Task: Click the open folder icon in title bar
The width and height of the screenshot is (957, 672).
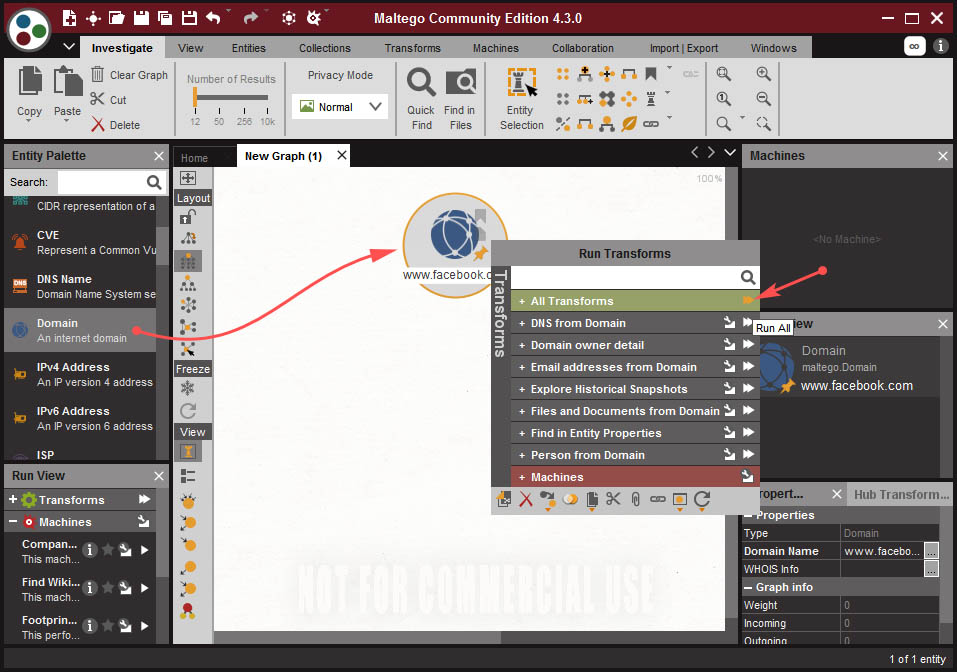Action: coord(117,18)
